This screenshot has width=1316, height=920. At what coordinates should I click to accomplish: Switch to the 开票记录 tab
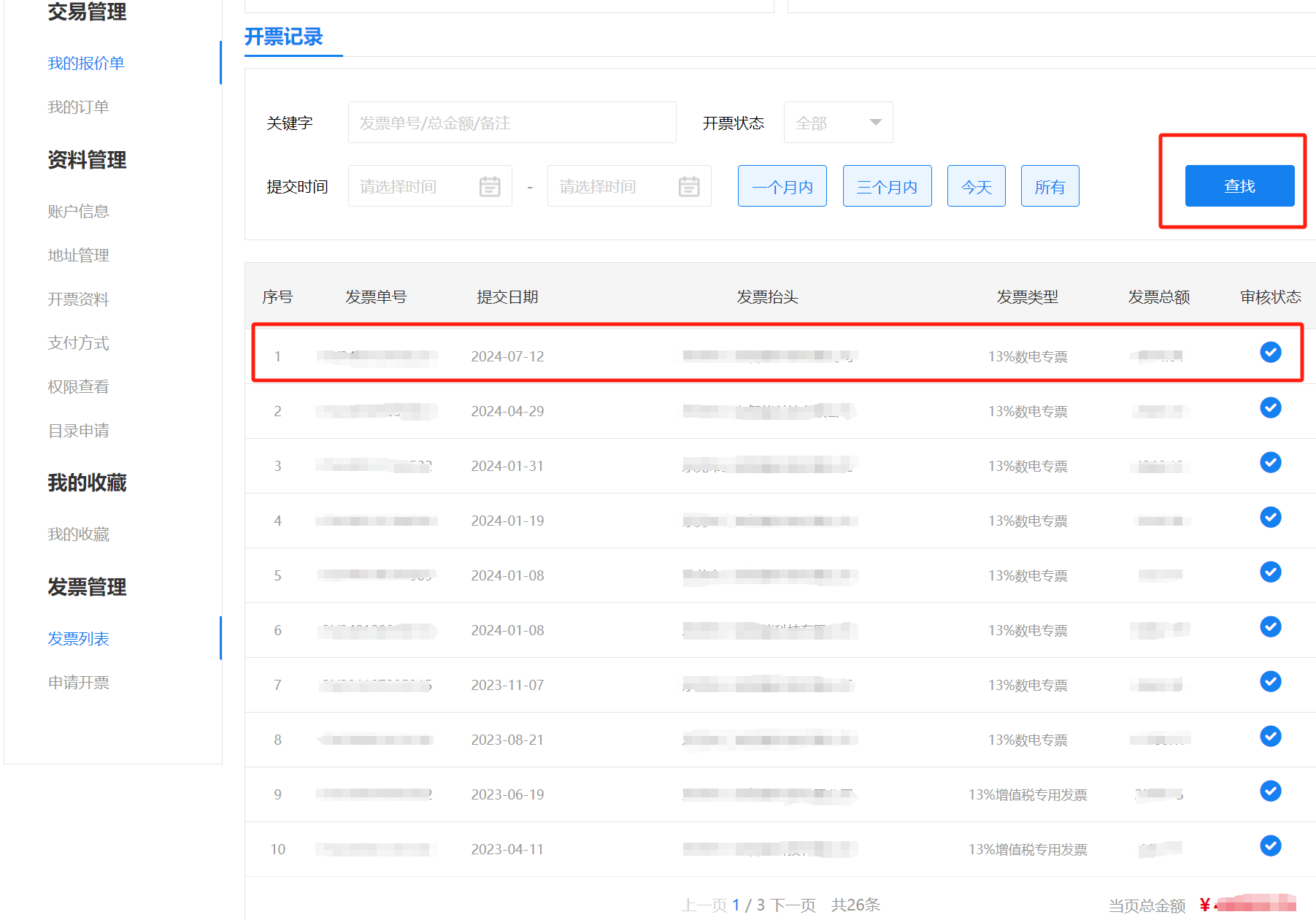tap(284, 37)
